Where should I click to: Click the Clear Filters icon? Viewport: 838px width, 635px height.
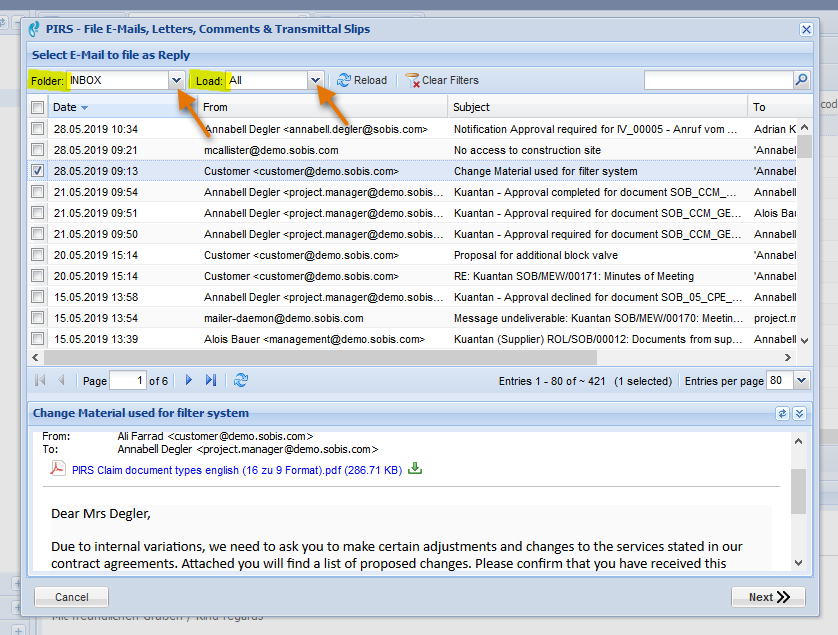(412, 80)
